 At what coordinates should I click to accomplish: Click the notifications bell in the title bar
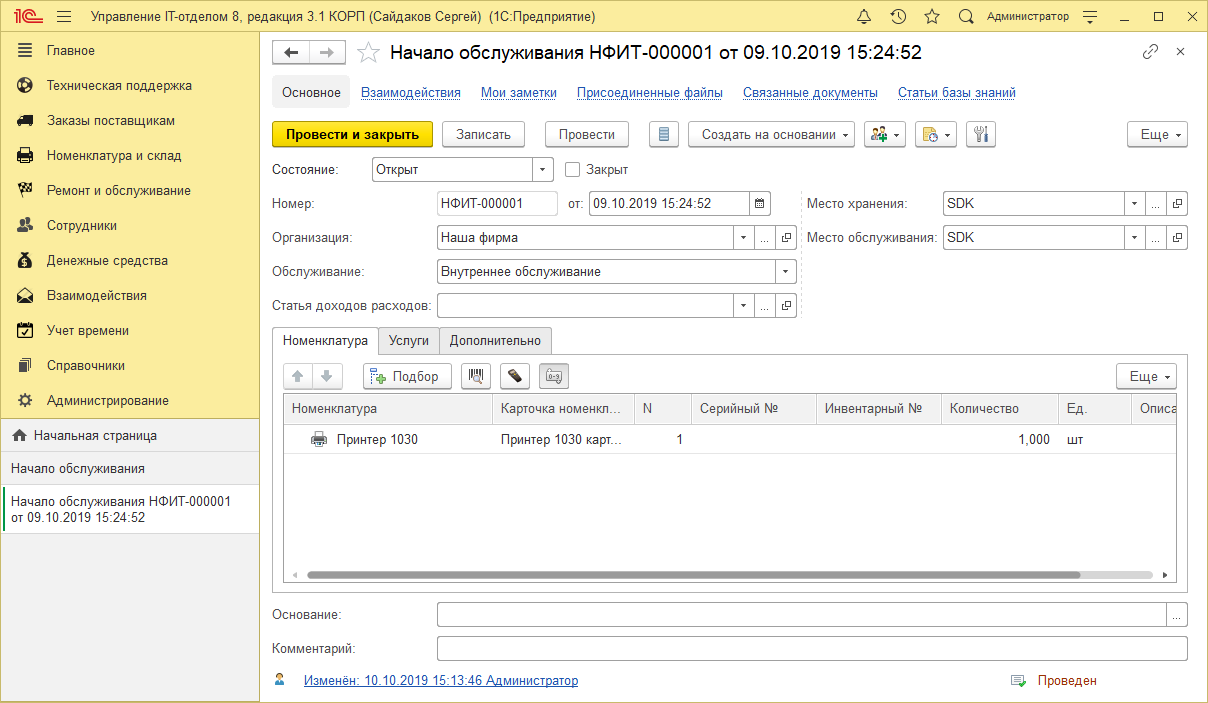pos(864,16)
